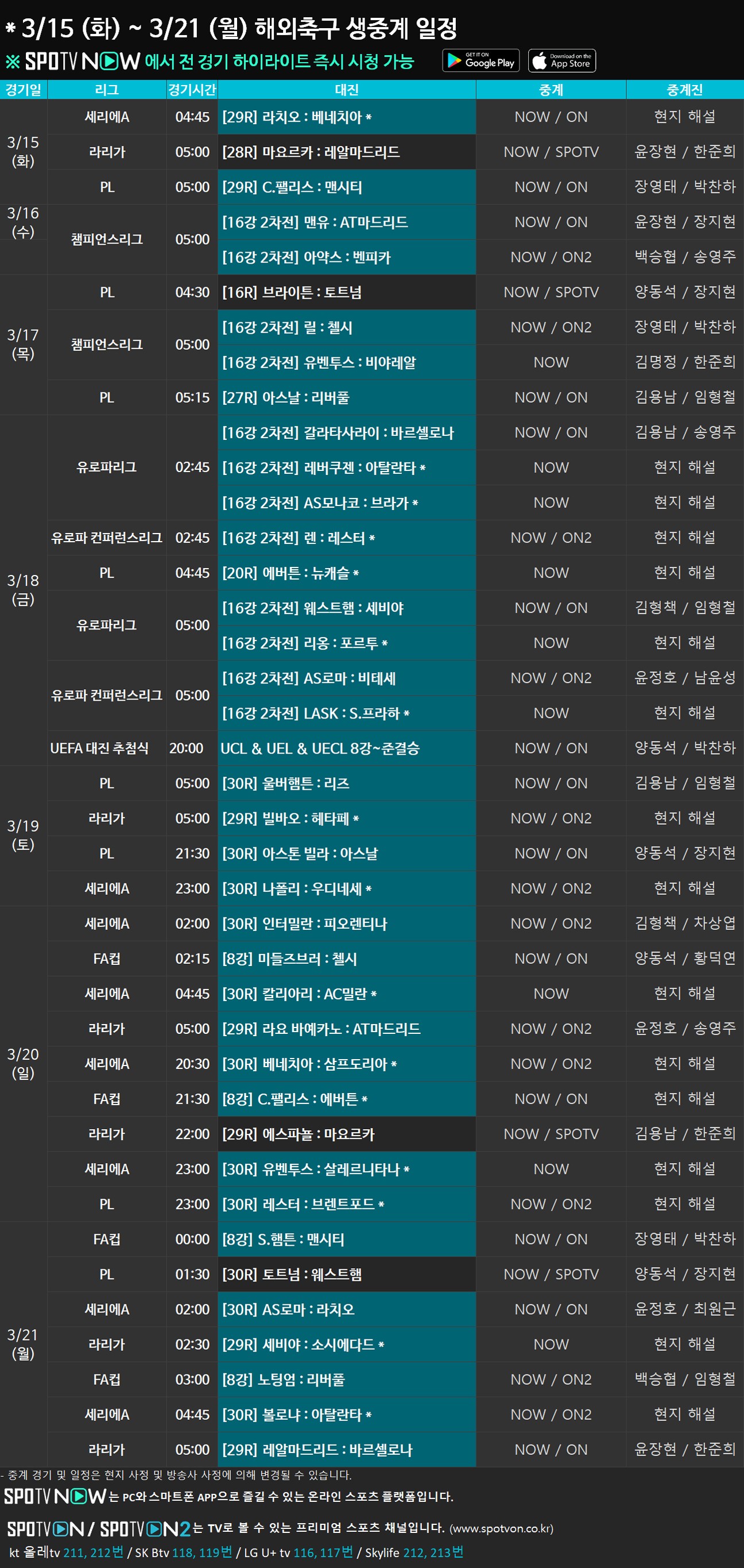Select the 아스톤 빌라 : 아스날 match
The image size is (744, 1568).
tap(347, 854)
